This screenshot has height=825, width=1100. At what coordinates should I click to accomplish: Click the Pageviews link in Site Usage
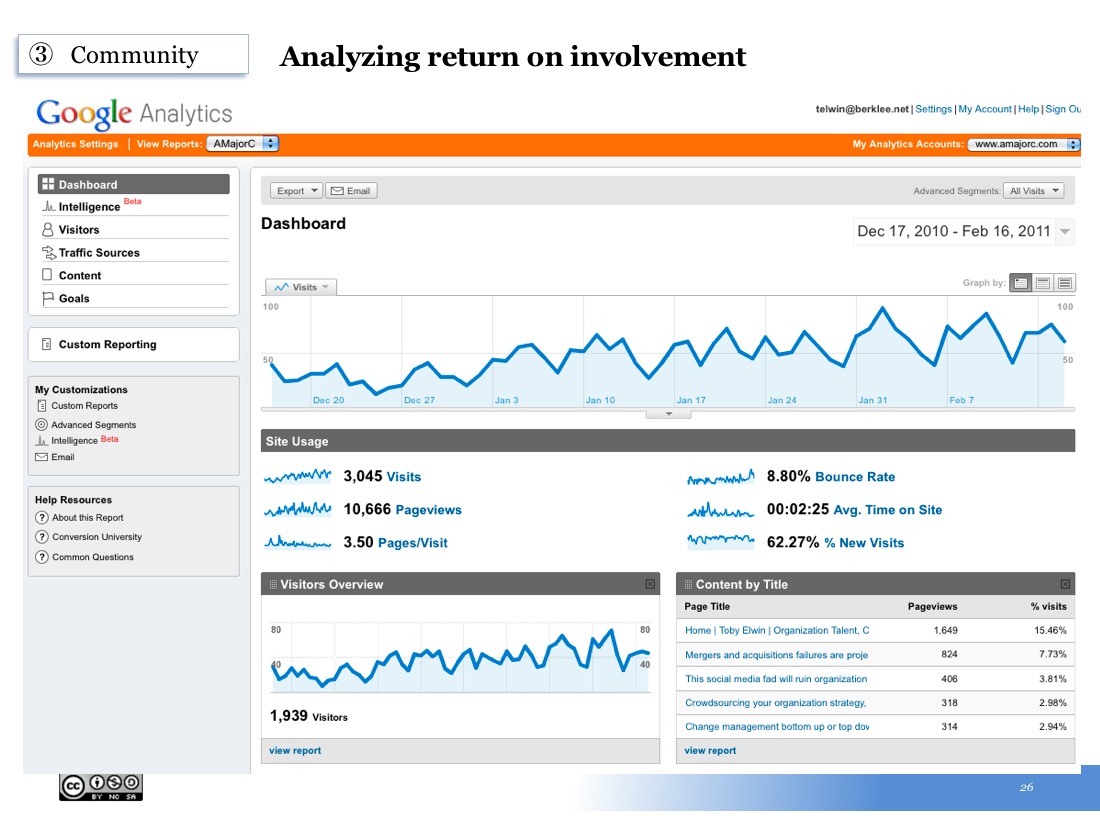pyautogui.click(x=428, y=510)
